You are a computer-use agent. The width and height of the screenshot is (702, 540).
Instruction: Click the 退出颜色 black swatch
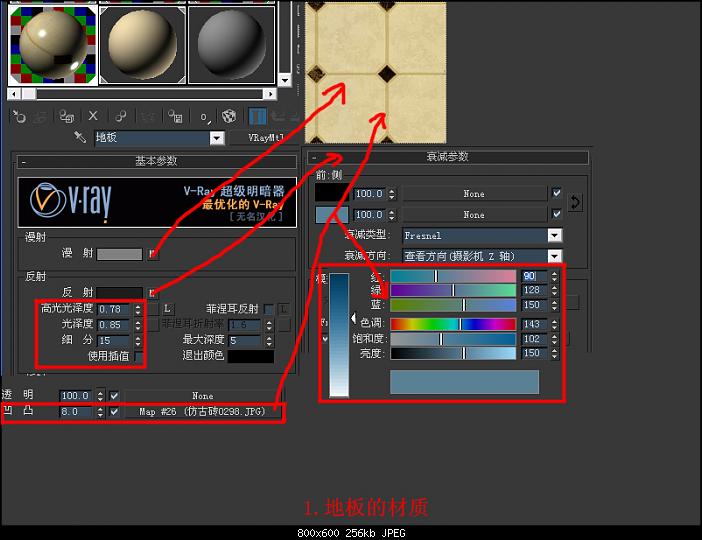tap(251, 356)
